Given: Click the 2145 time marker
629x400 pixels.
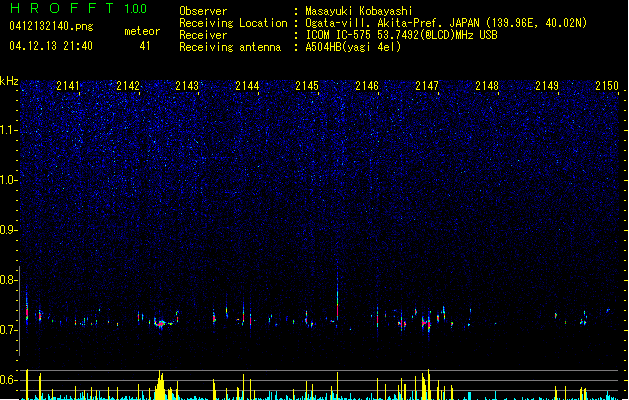Looking at the screenshot, I should [x=307, y=86].
